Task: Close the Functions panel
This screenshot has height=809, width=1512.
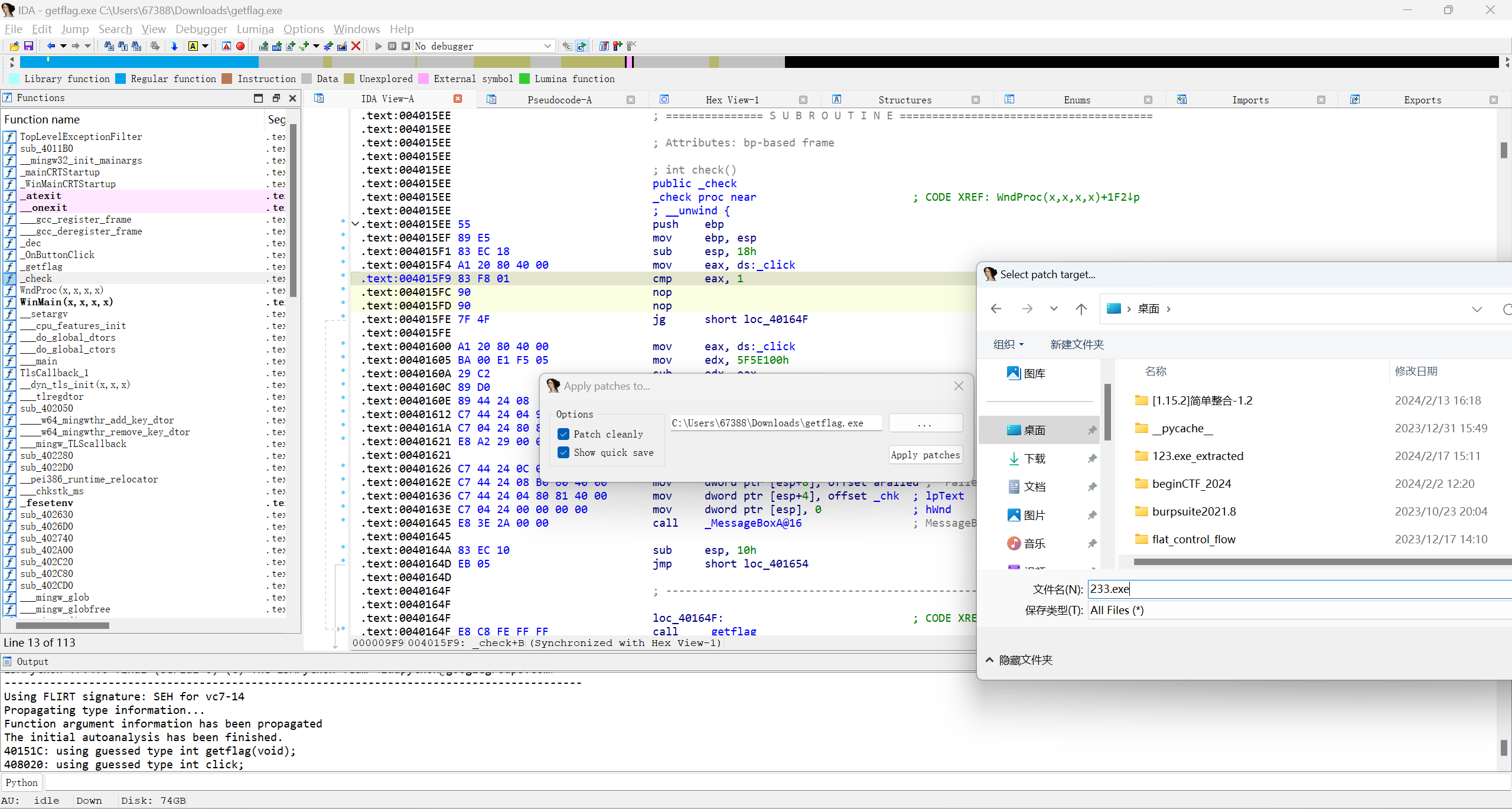Action: (x=292, y=98)
